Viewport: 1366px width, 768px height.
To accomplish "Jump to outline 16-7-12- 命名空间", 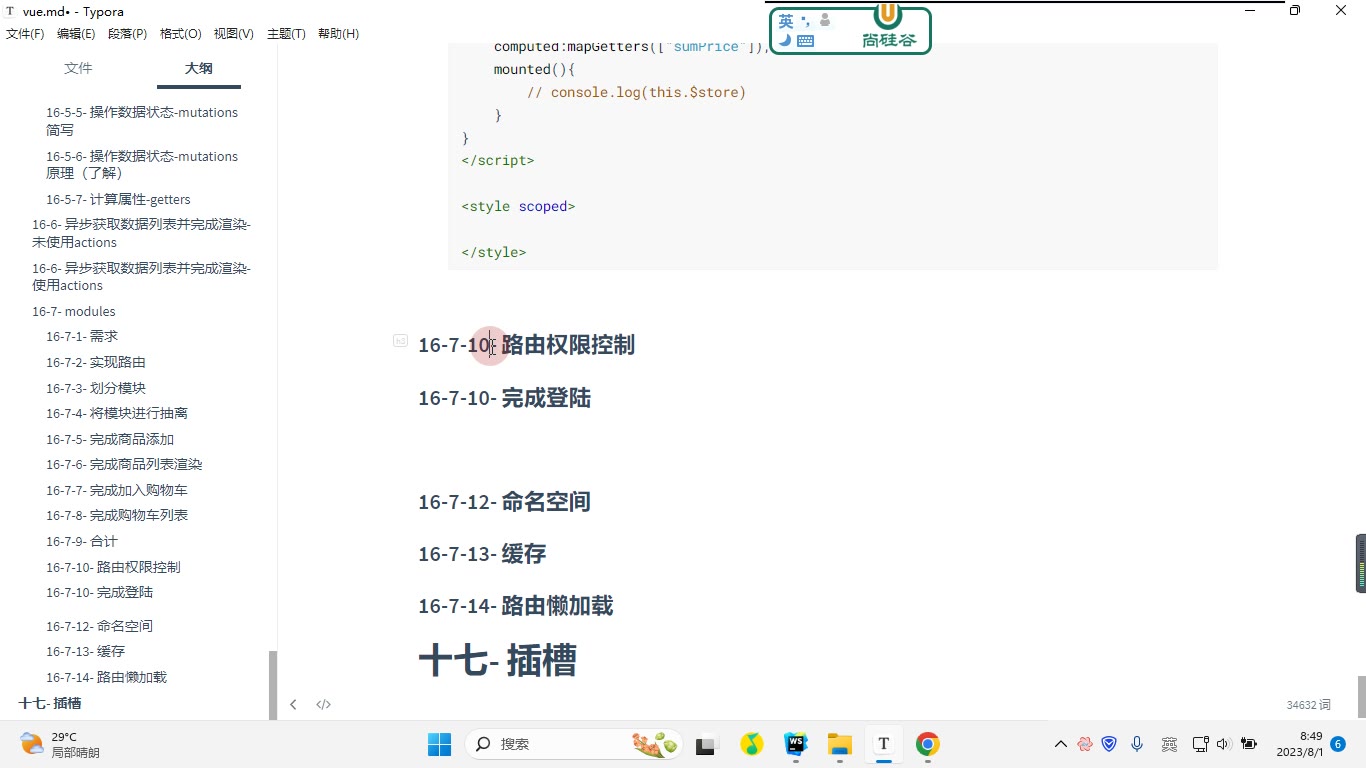I will pos(99,626).
